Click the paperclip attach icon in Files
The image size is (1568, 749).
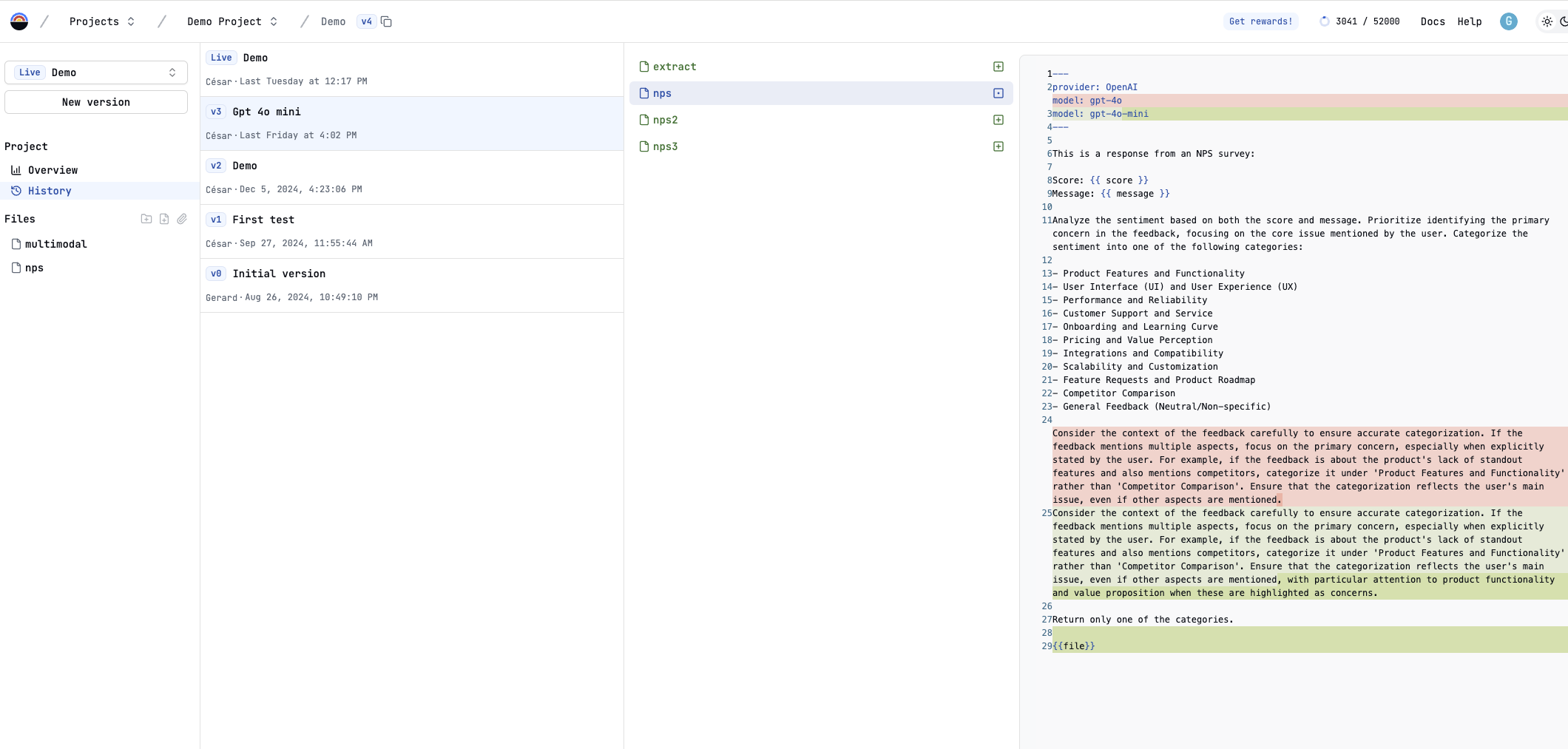pos(182,219)
